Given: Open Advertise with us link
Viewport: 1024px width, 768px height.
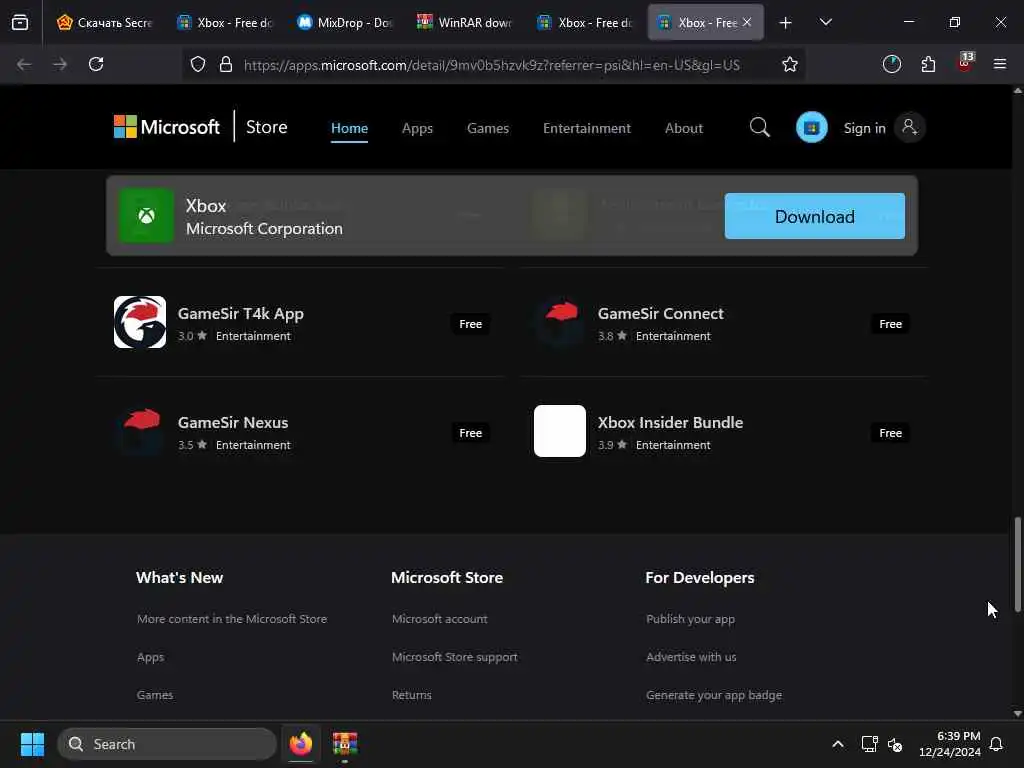Looking at the screenshot, I should pyautogui.click(x=691, y=657).
